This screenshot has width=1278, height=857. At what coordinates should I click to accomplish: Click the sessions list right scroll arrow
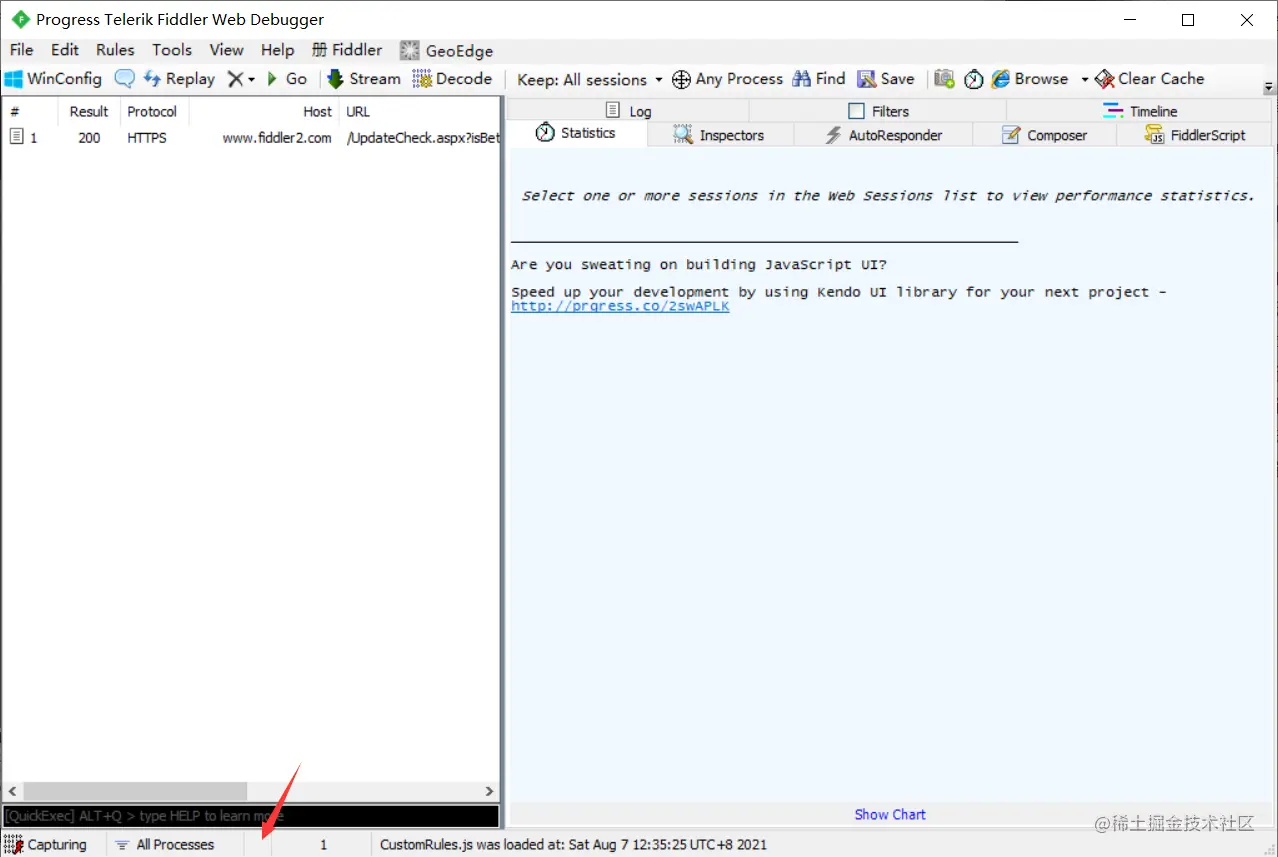click(x=489, y=791)
